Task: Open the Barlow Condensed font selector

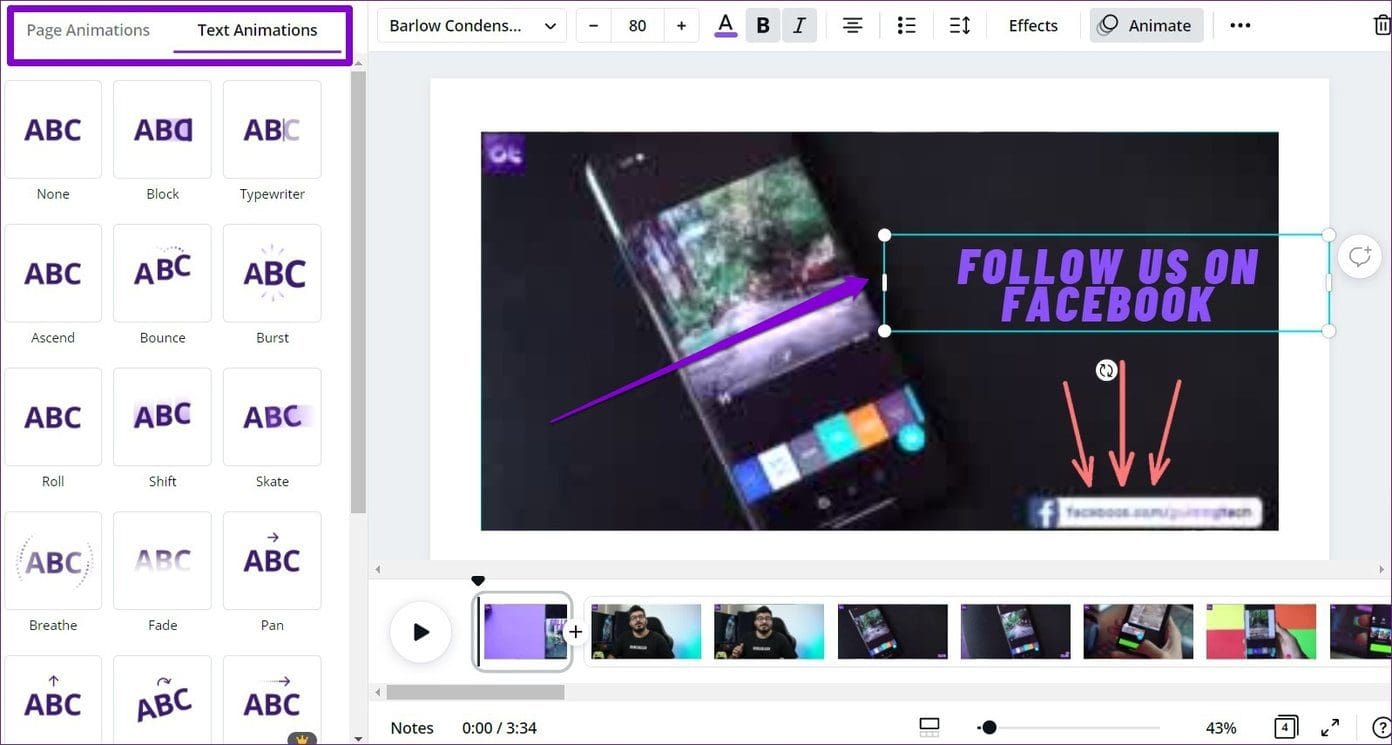Action: [x=471, y=25]
